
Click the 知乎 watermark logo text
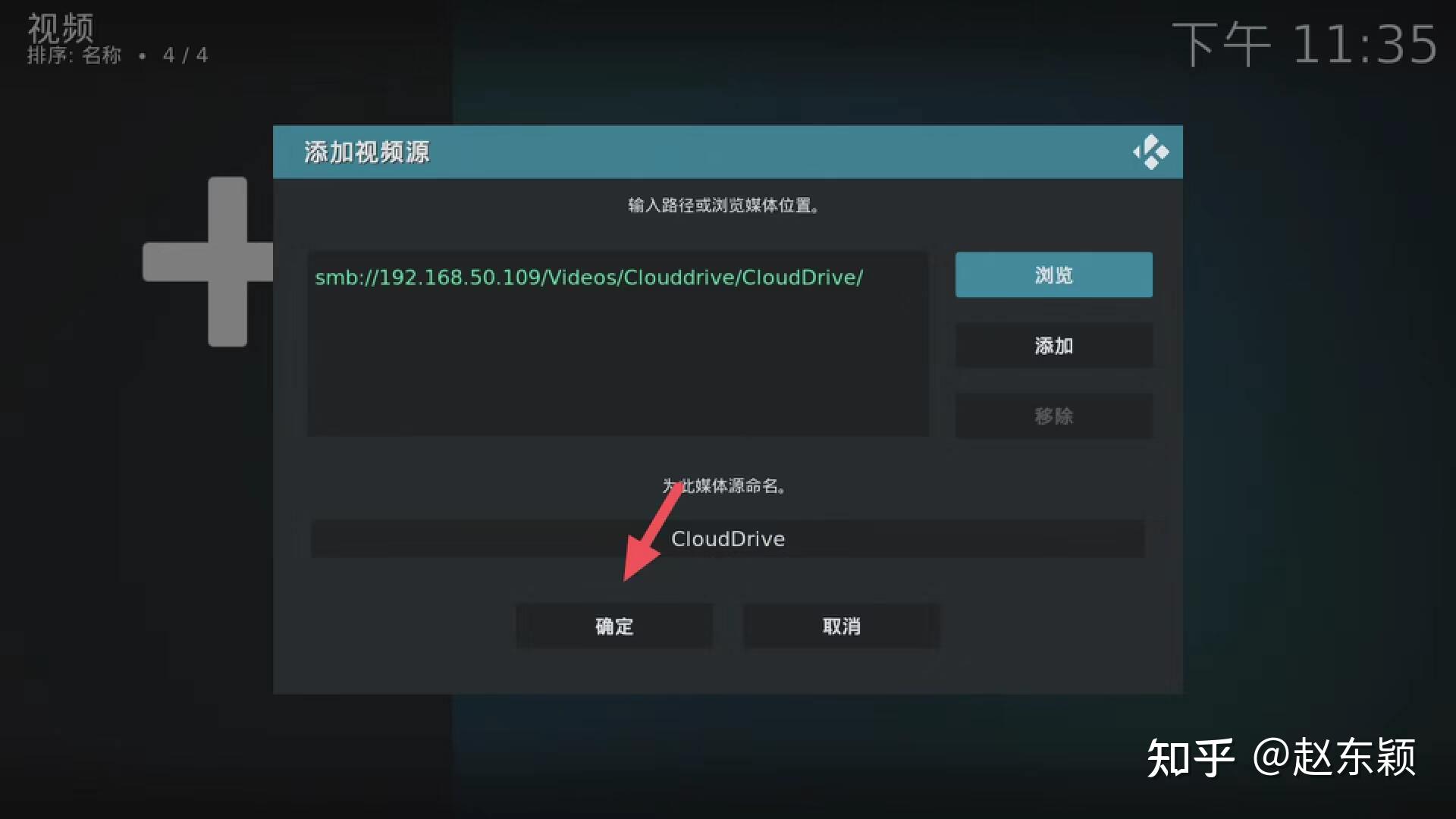1190,757
